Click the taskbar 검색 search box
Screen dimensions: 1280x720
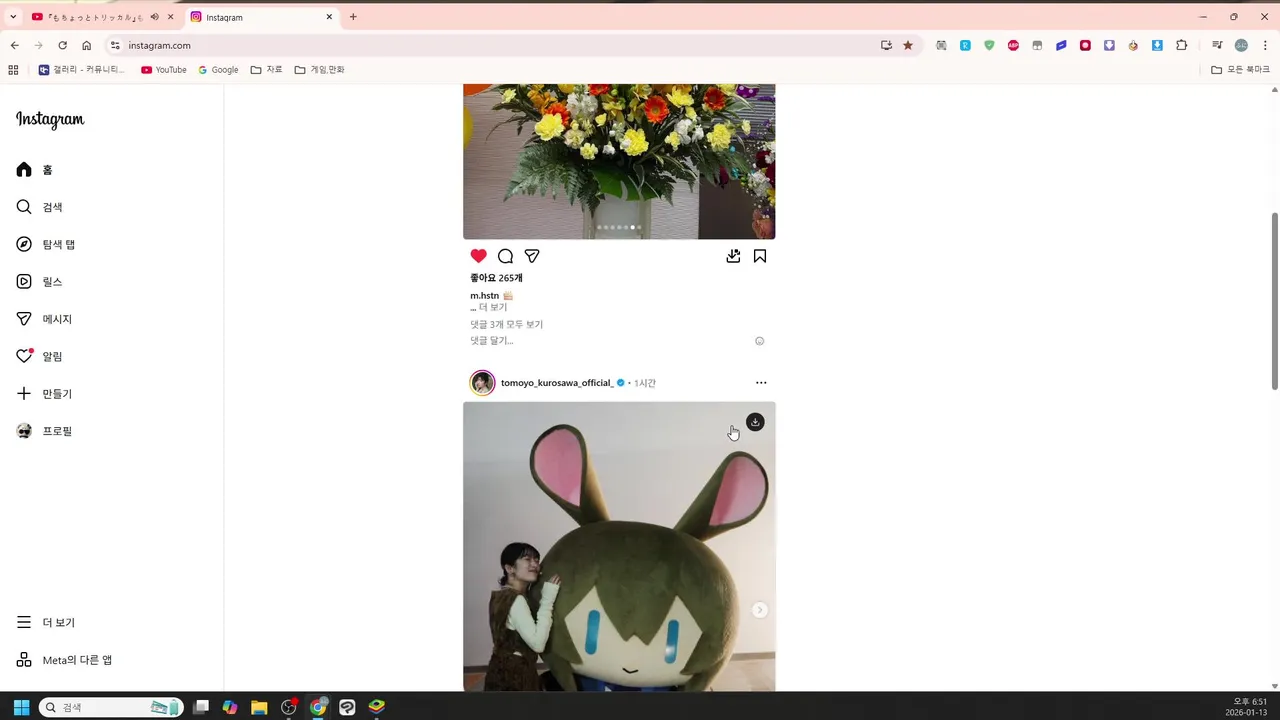(111, 707)
